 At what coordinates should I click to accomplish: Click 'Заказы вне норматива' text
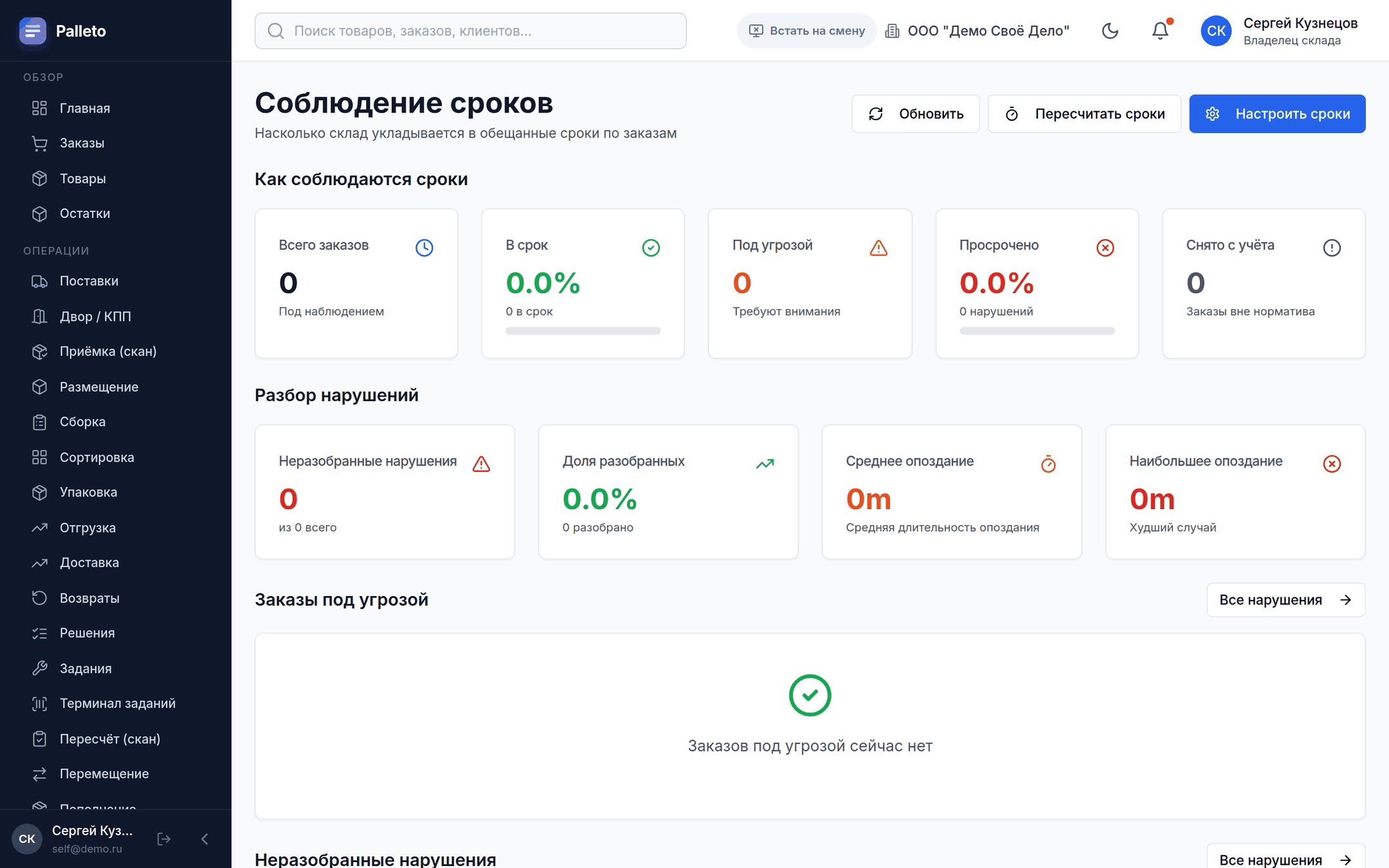coord(1250,311)
